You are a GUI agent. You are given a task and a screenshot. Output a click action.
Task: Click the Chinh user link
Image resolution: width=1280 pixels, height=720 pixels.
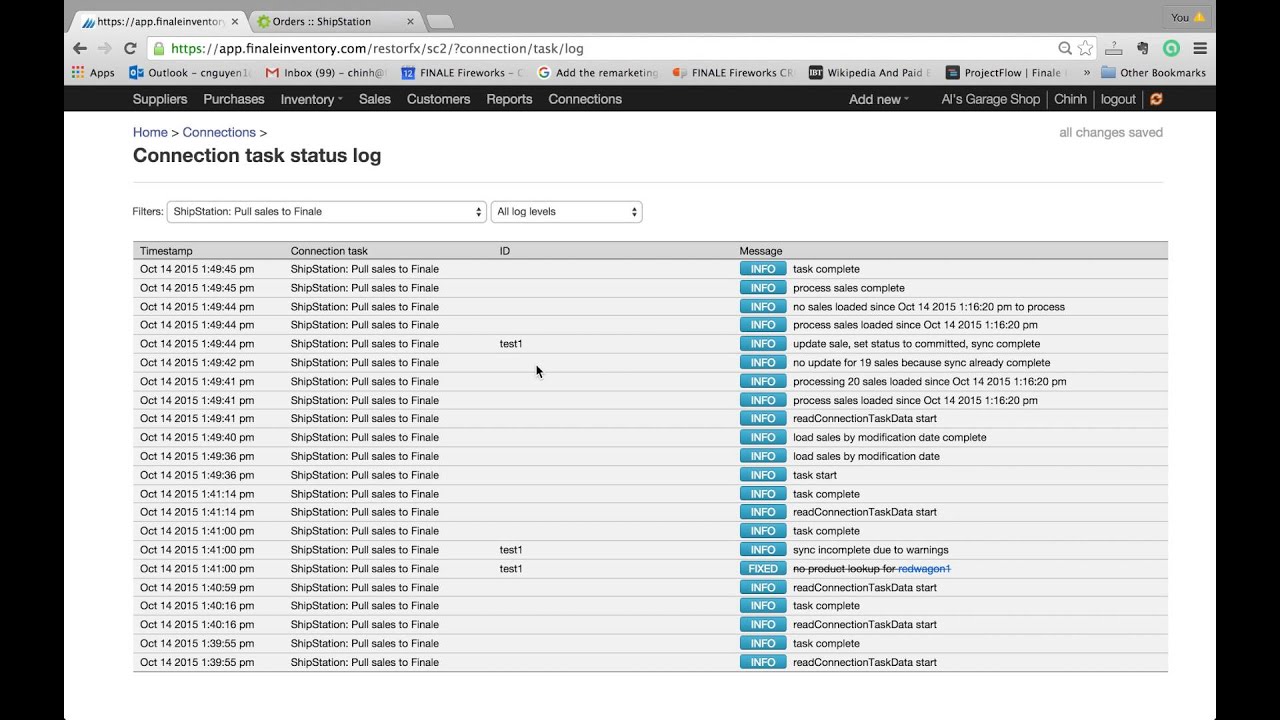[x=1070, y=99]
